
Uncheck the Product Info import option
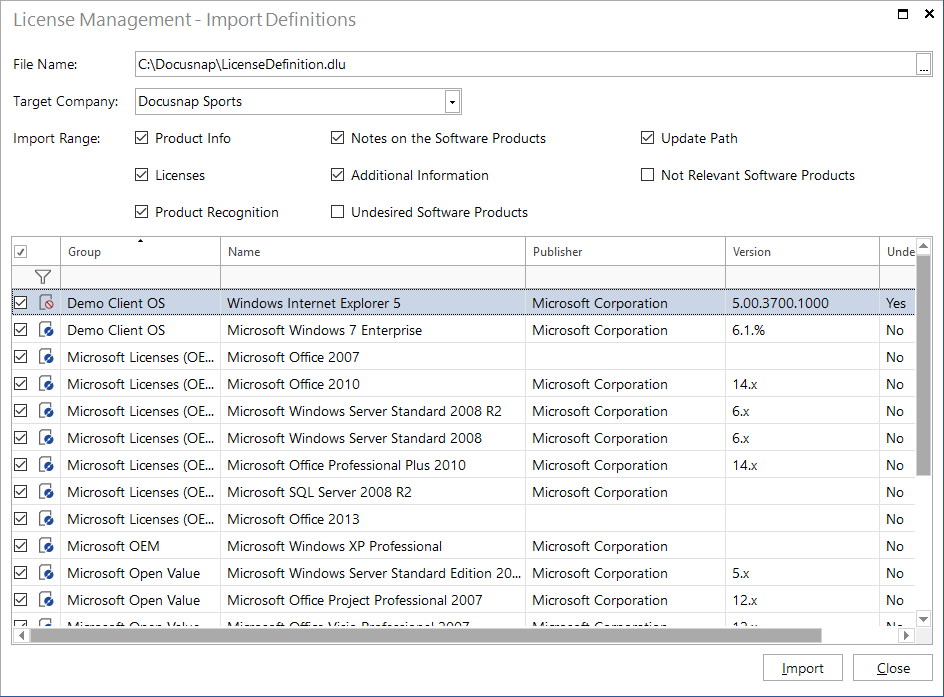tap(141, 138)
